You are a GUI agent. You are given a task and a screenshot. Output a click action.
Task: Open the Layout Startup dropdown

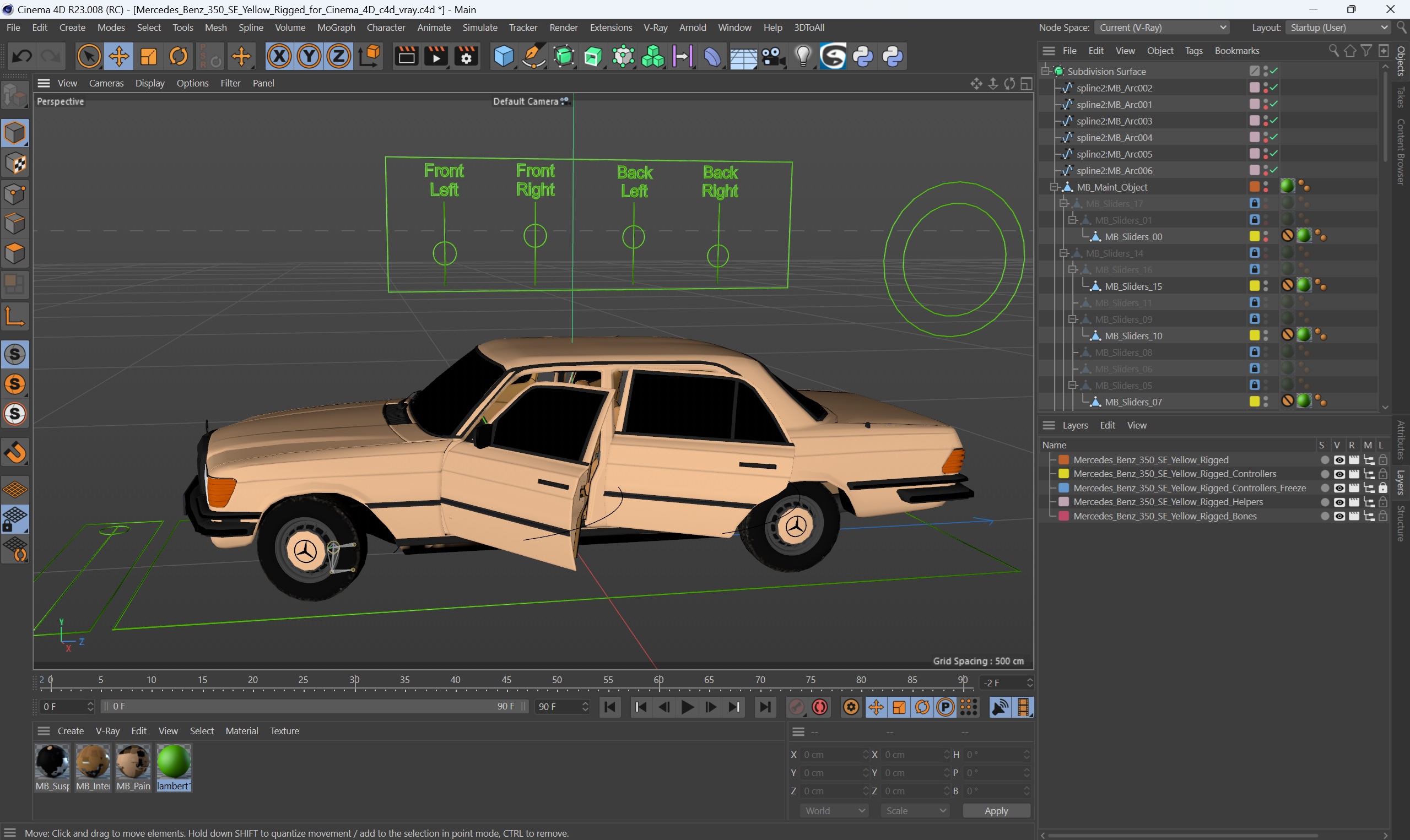point(1339,27)
